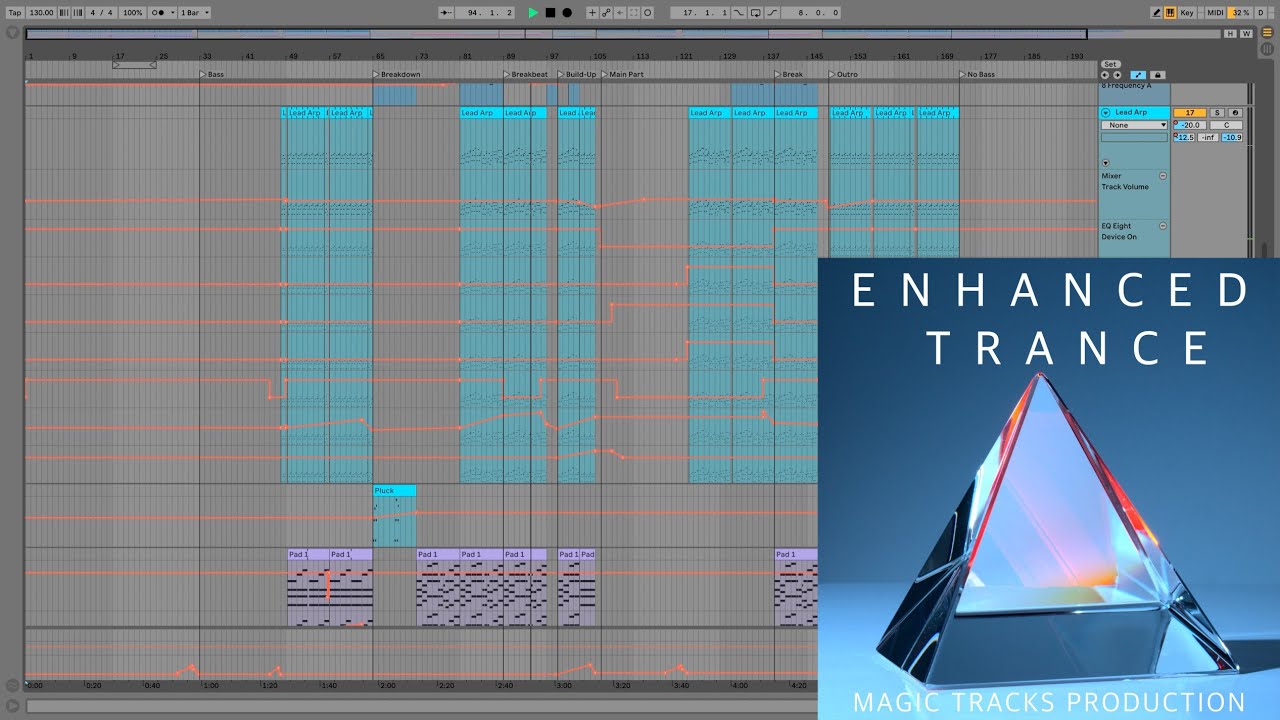Toggle the Automation Mode button
Image resolution: width=1280 pixels, height=720 pixels.
coord(1138,75)
